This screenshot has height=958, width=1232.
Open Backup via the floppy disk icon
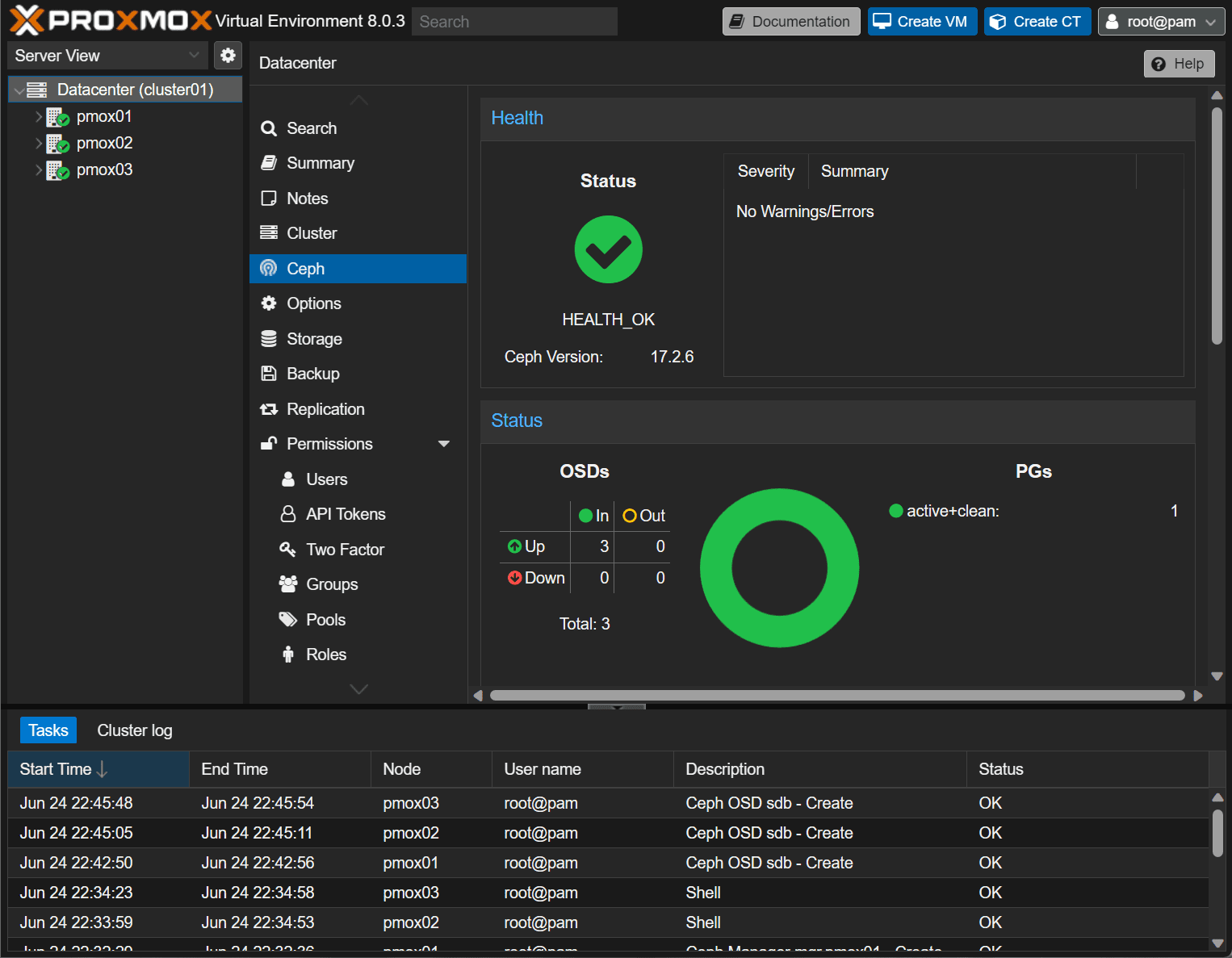point(269,373)
